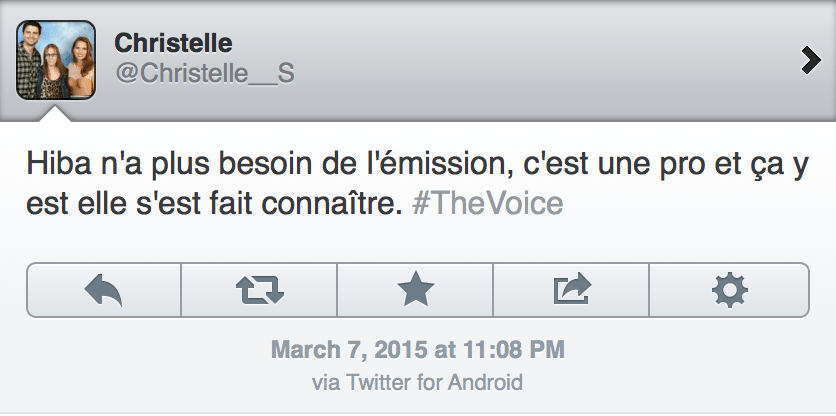The height and width of the screenshot is (416, 836).
Task: Click the display name Christelle
Action: (x=173, y=43)
